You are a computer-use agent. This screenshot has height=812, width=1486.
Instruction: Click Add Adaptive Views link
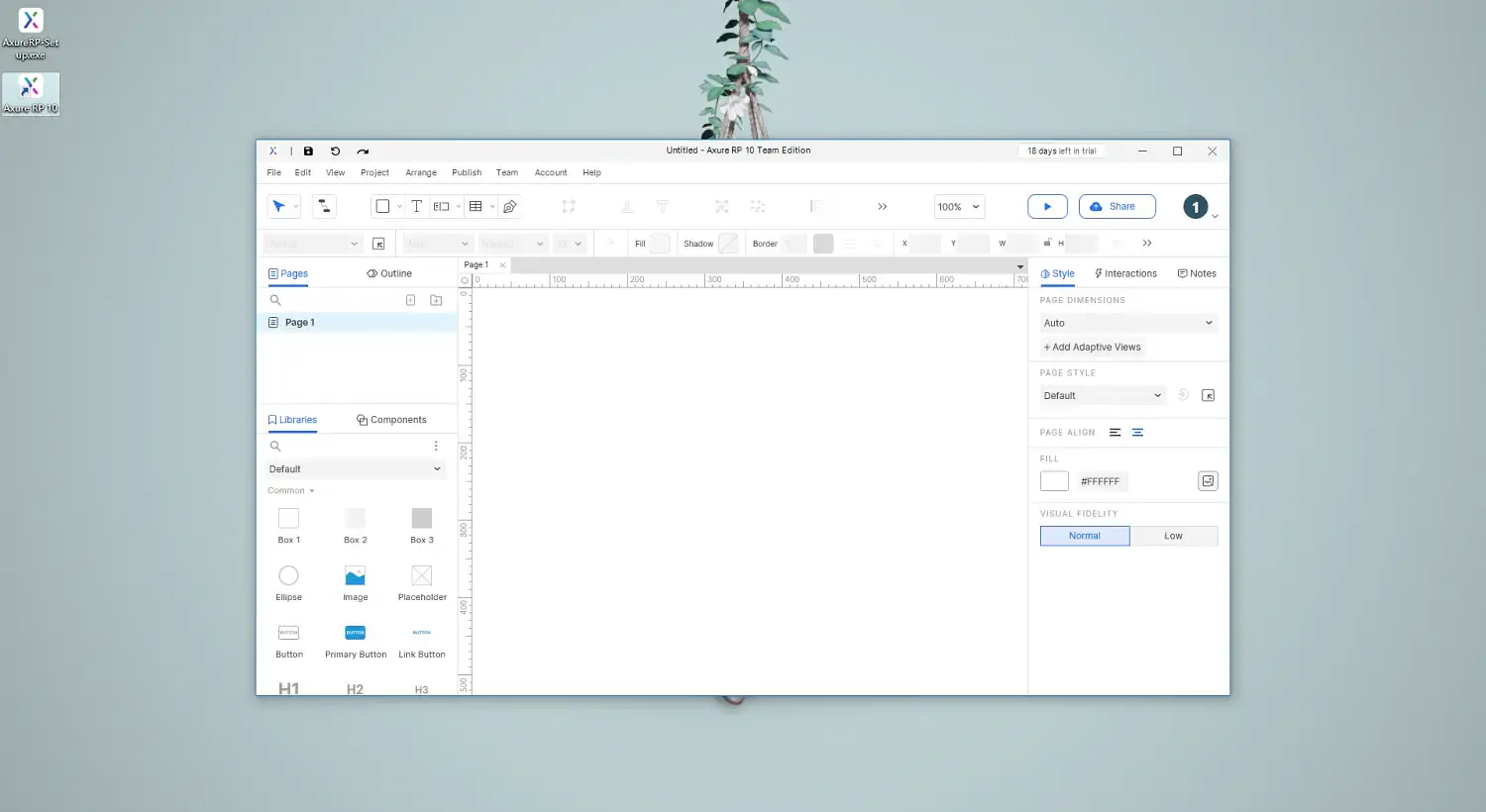pyautogui.click(x=1092, y=348)
